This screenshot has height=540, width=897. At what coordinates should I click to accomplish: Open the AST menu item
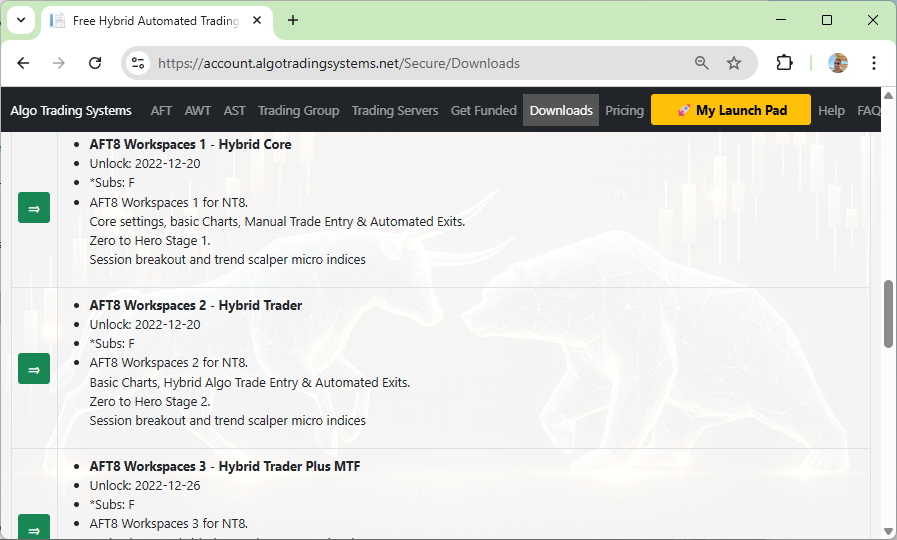235,110
